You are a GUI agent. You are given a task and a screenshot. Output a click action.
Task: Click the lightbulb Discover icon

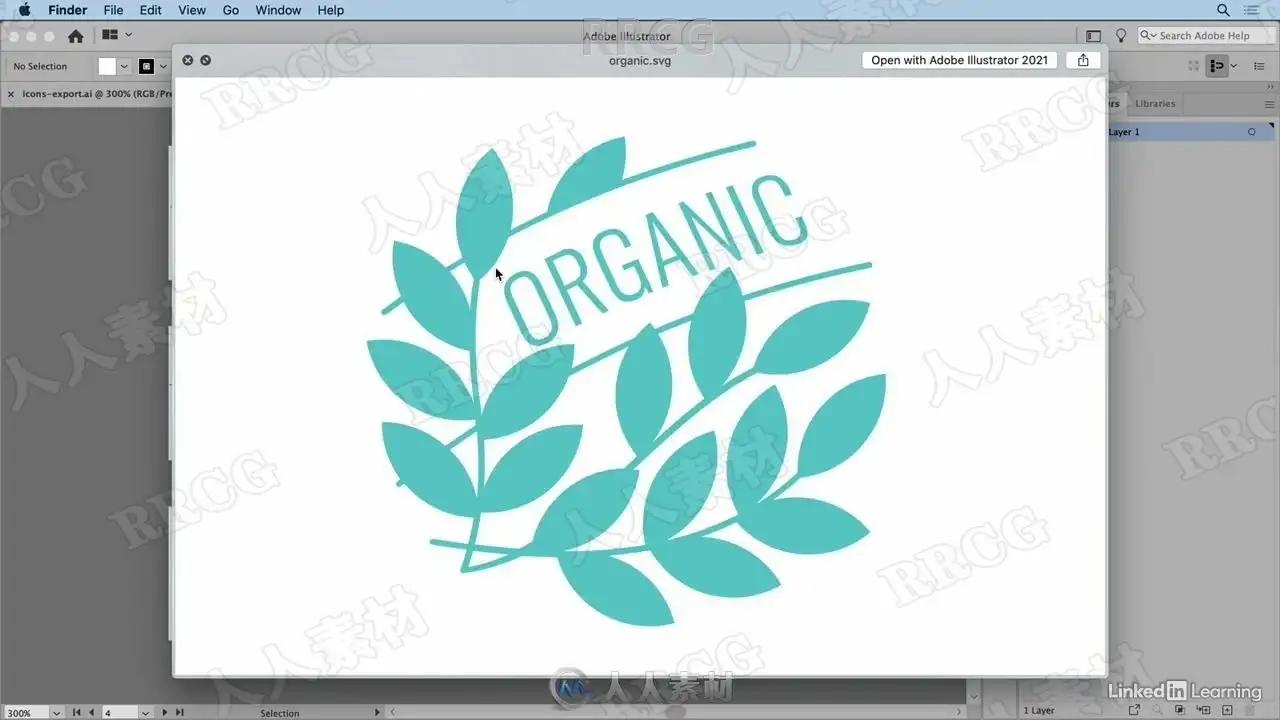point(1121,36)
